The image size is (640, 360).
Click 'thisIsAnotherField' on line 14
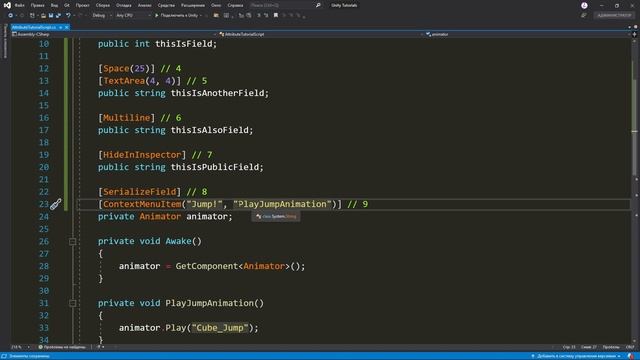click(217, 93)
